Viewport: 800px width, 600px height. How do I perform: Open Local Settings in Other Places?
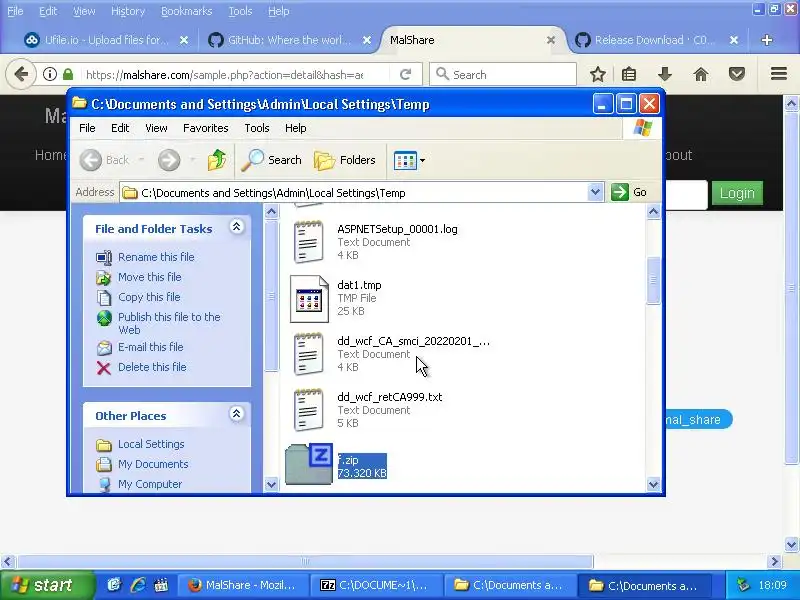pos(151,444)
